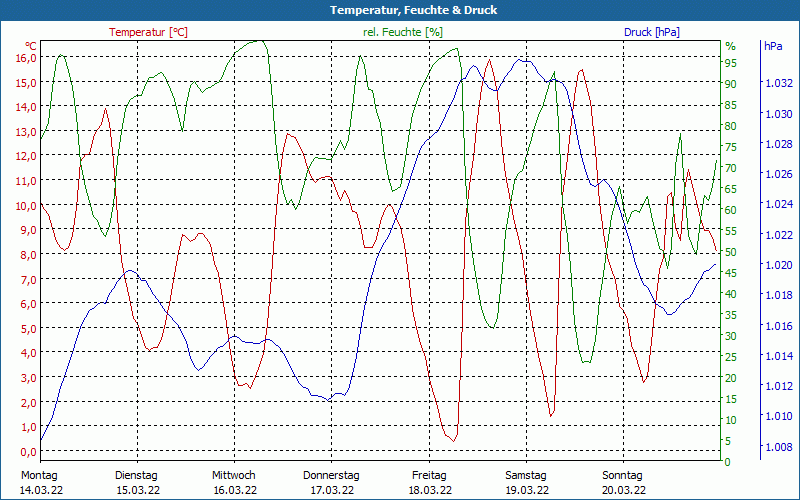This screenshot has width=800, height=500.
Task: Click the "9,0" temperature axis value
Action: (28, 230)
